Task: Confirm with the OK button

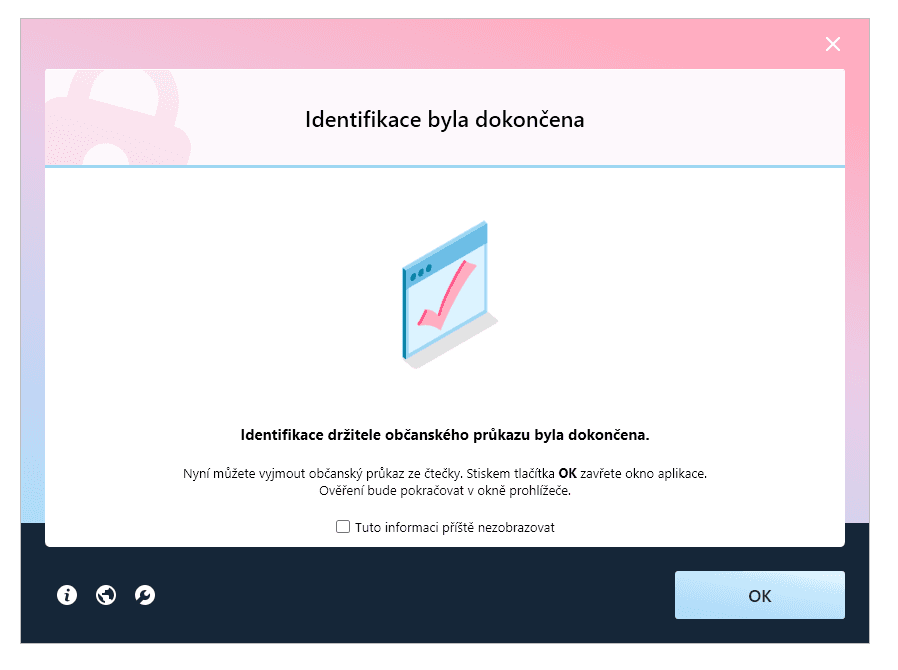Action: click(x=759, y=595)
